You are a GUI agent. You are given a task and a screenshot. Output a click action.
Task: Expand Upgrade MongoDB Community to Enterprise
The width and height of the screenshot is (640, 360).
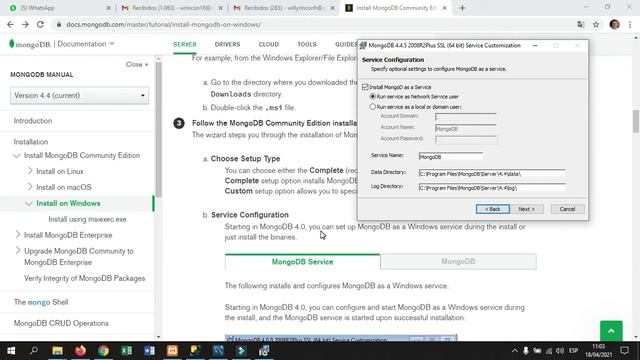tap(18, 251)
